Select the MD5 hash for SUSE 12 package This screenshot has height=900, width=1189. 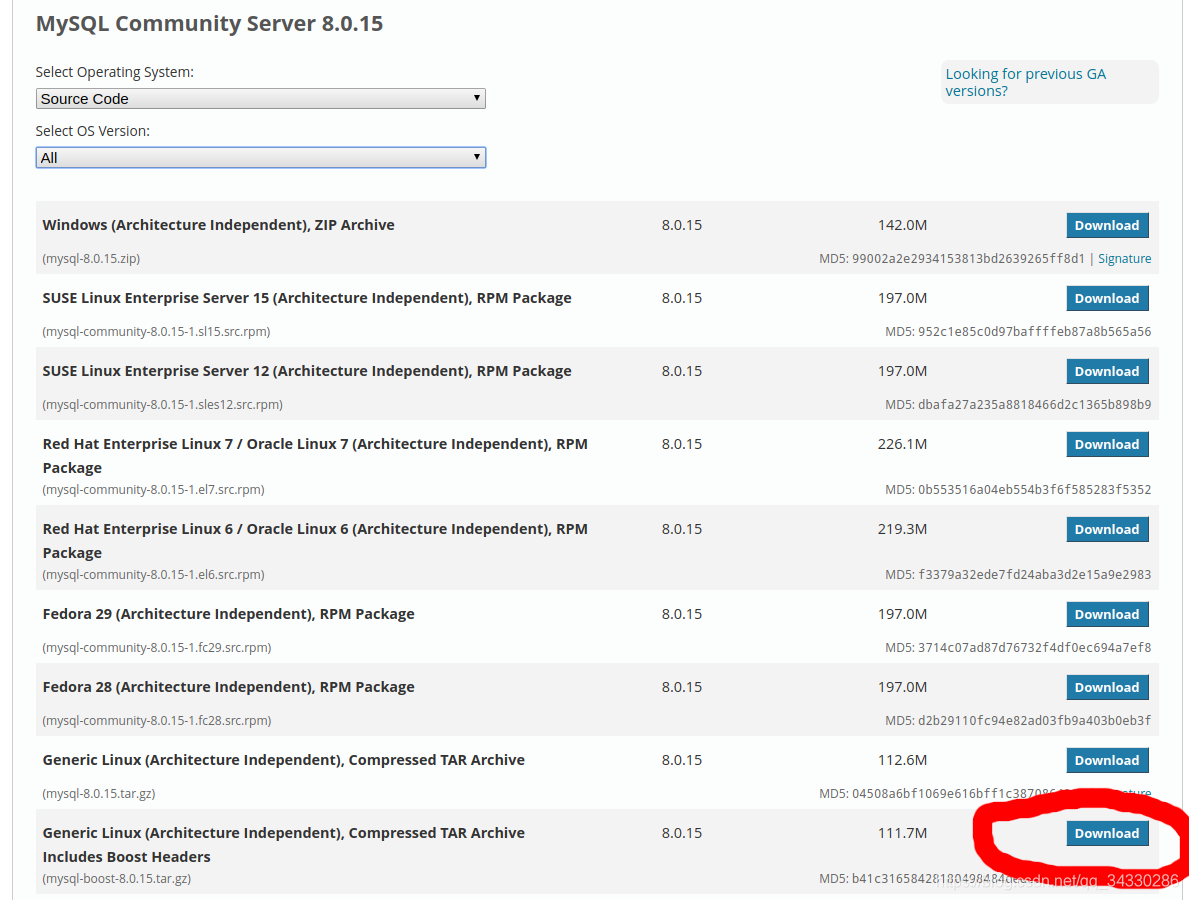click(1034, 404)
